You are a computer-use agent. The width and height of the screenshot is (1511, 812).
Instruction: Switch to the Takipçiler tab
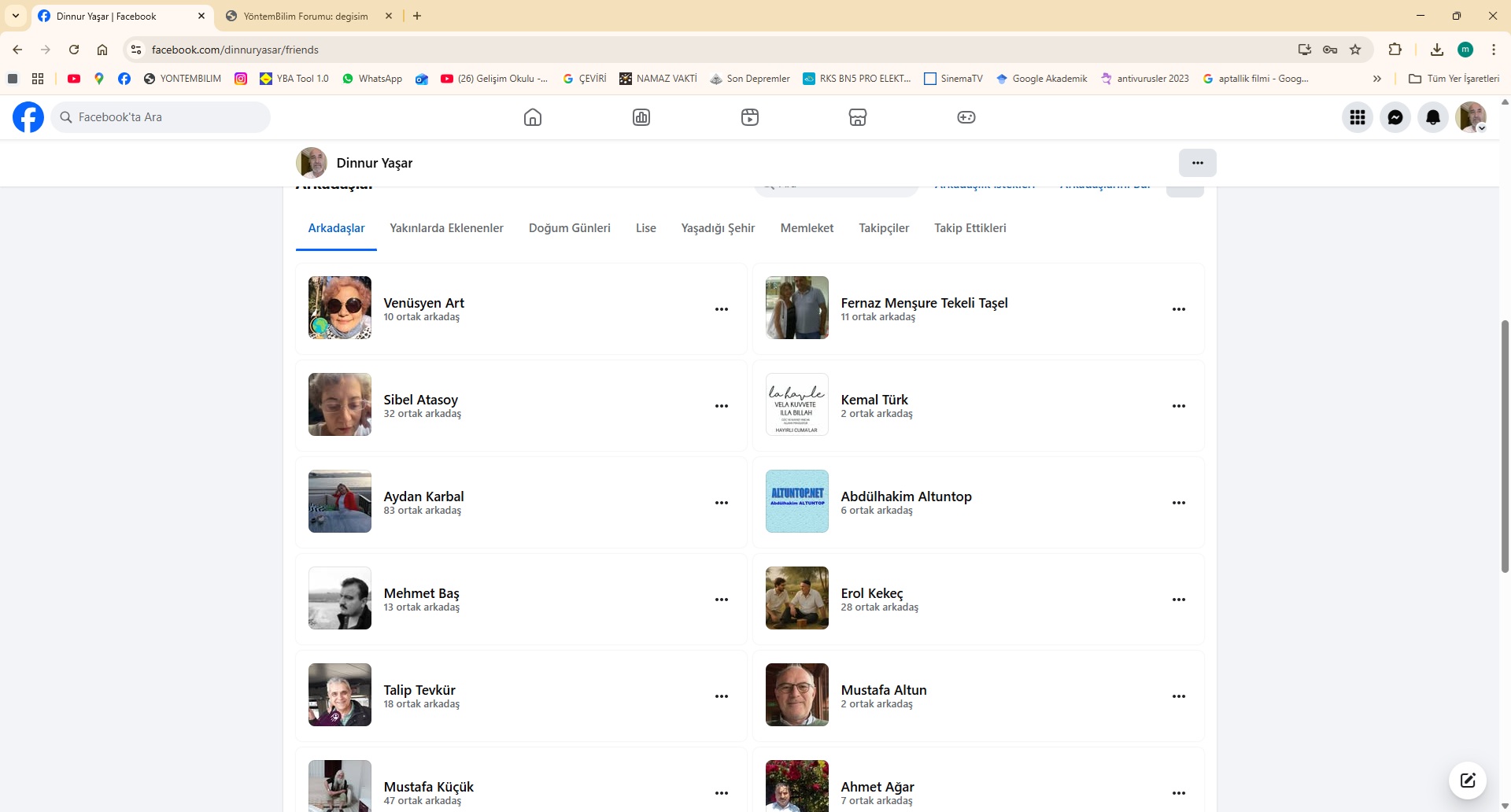pos(884,228)
